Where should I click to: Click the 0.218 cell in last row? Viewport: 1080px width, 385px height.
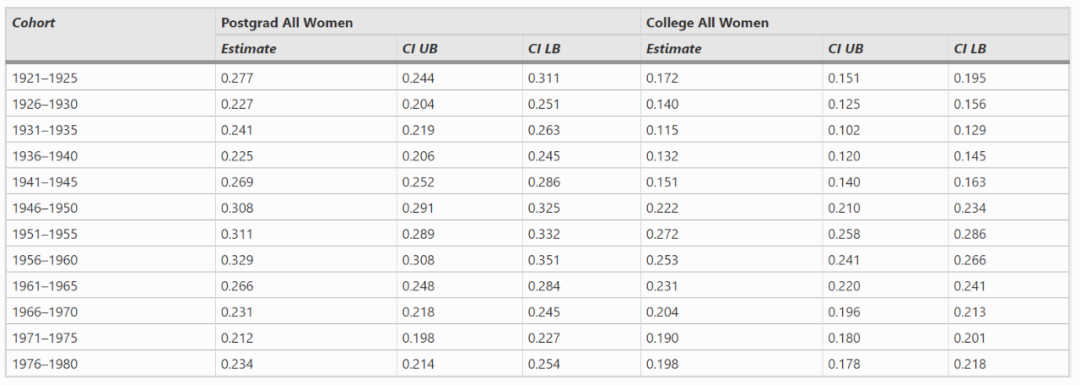point(970,364)
